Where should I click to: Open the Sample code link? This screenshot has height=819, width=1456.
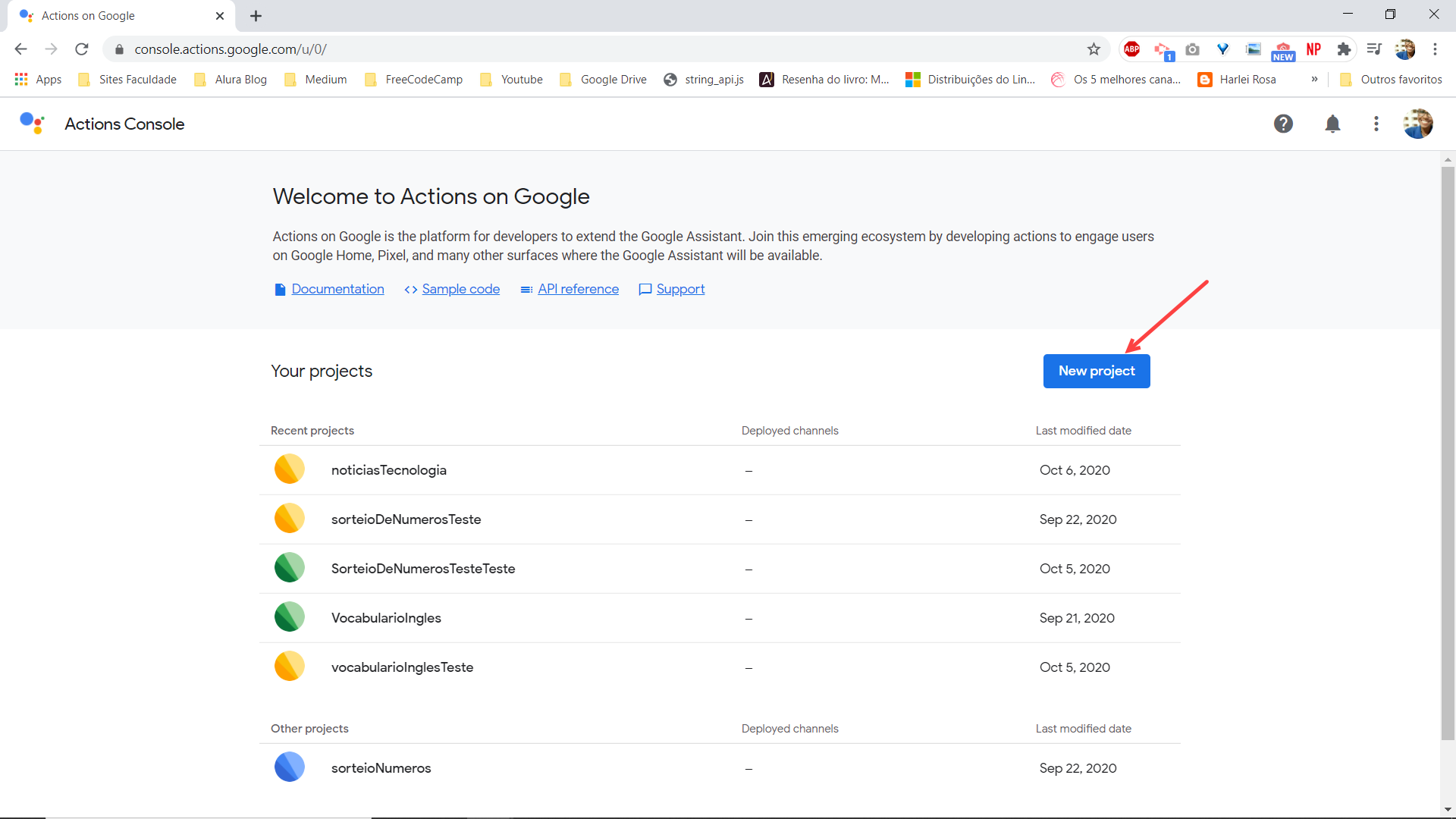click(x=460, y=289)
